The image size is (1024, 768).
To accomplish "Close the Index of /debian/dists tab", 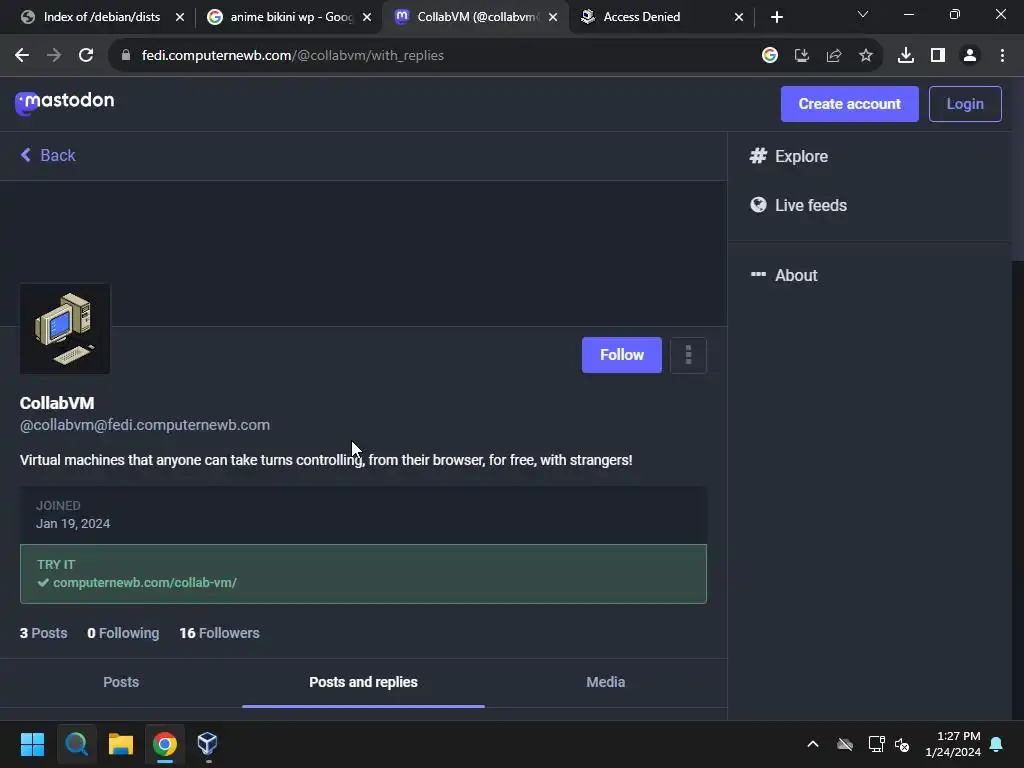I will point(180,17).
